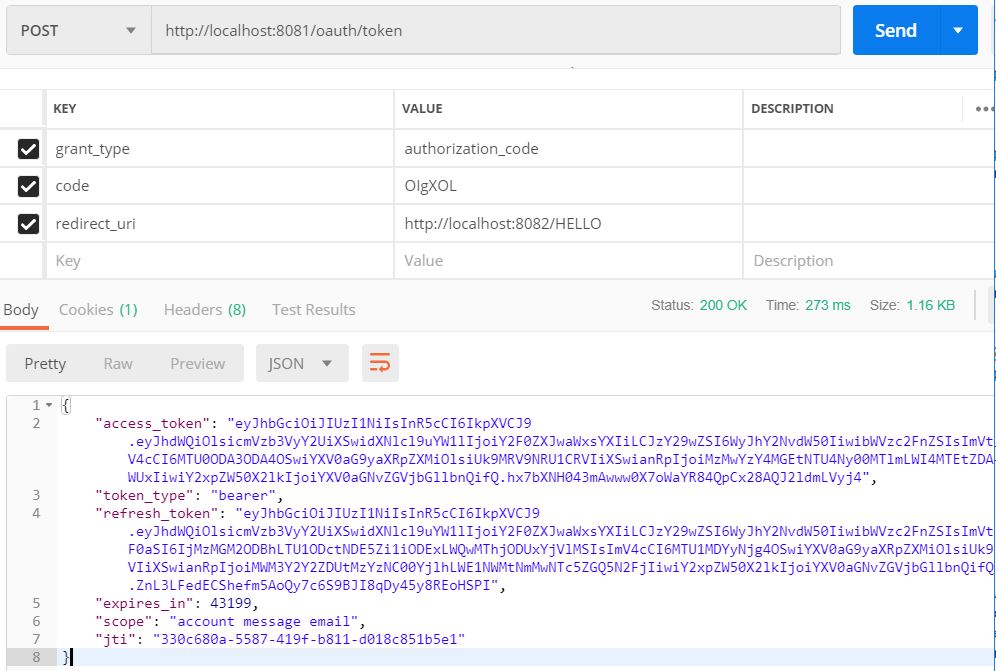This screenshot has width=996, height=671.
Task: Switch to the Preview response view
Action: (197, 364)
